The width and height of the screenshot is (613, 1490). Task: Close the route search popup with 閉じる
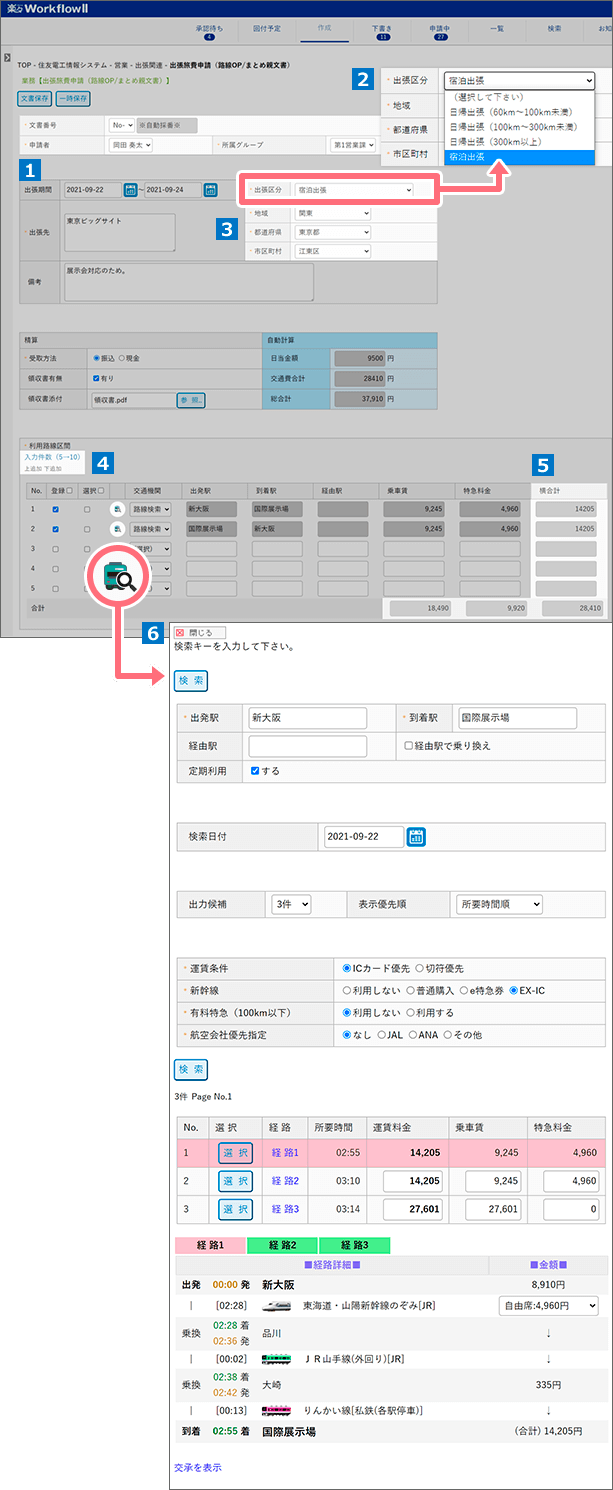200,633
